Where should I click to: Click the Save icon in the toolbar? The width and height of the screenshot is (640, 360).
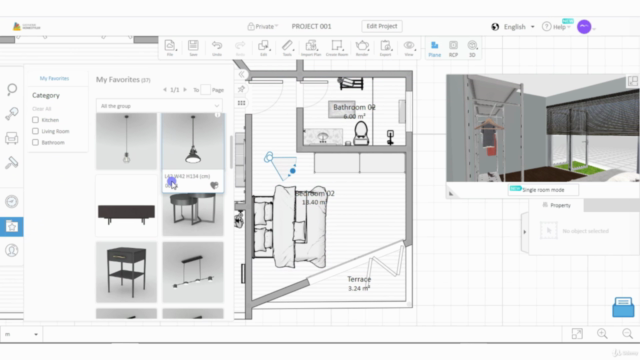click(193, 48)
